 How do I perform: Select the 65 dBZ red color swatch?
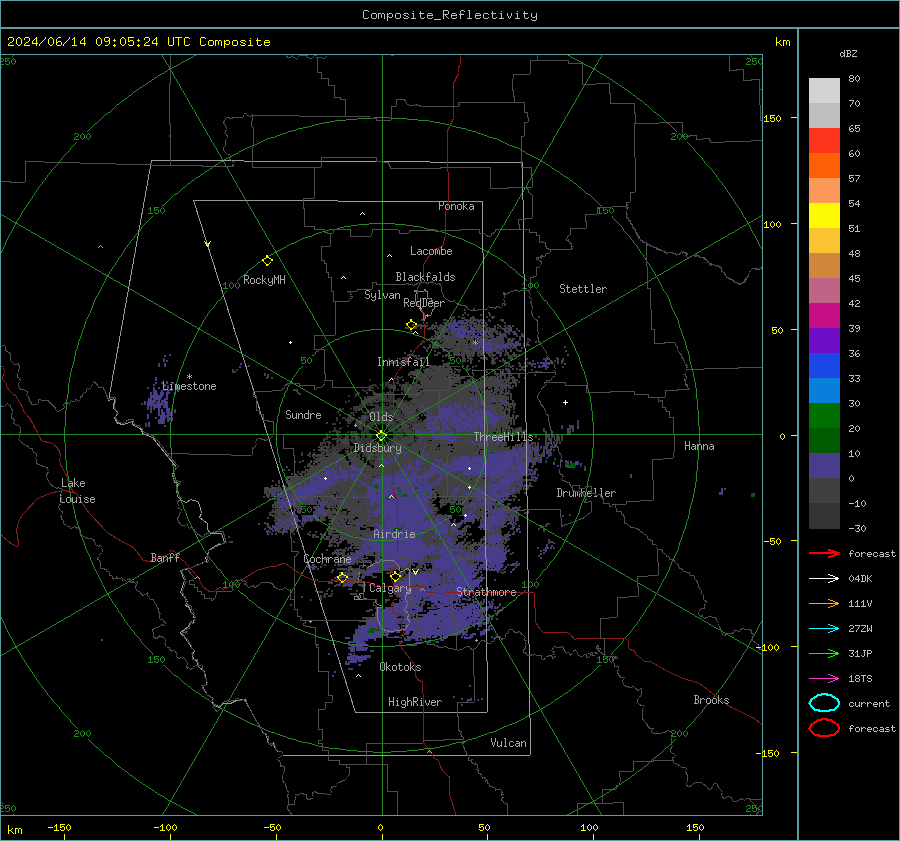click(x=824, y=141)
